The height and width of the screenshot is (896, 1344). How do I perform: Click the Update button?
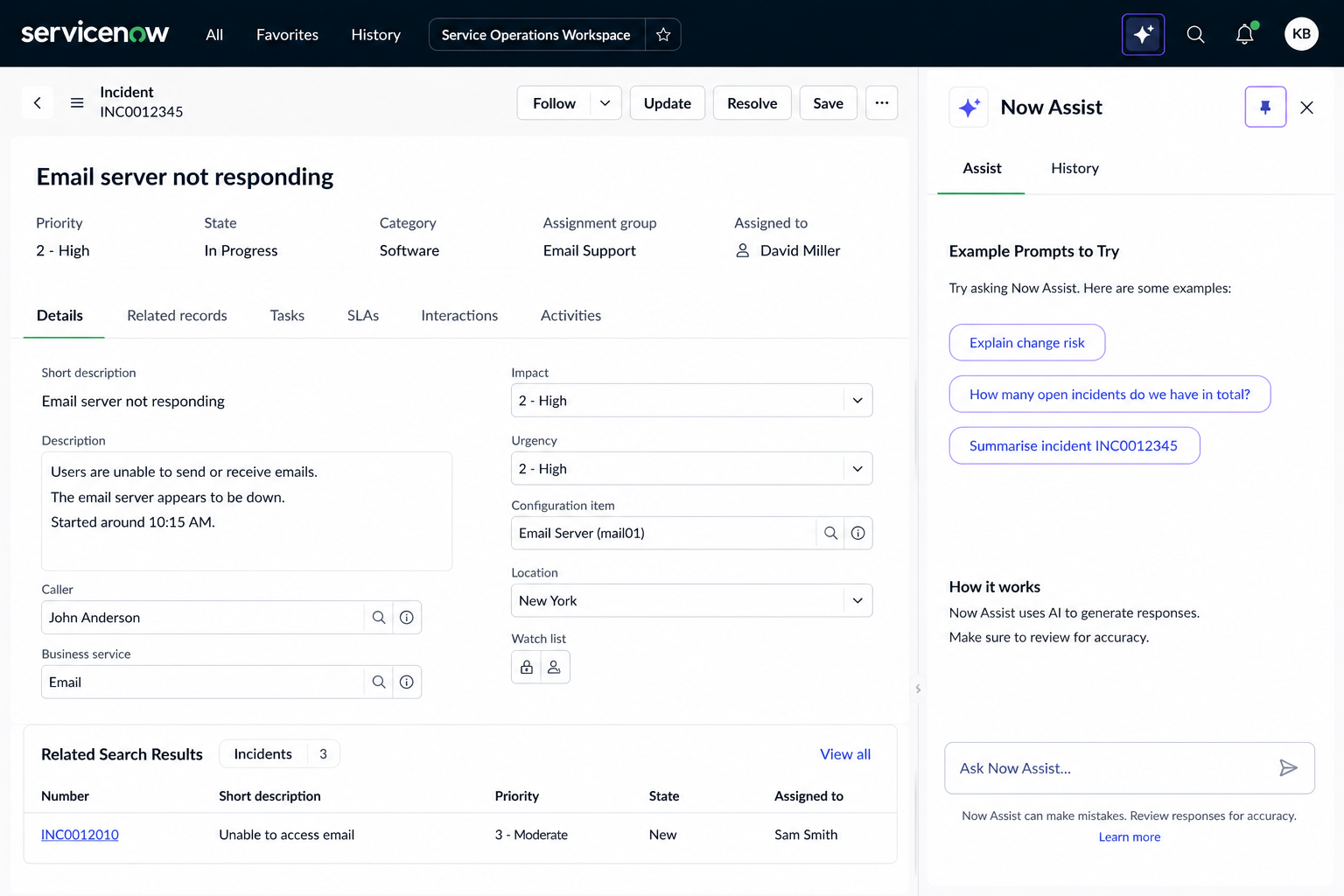click(668, 102)
